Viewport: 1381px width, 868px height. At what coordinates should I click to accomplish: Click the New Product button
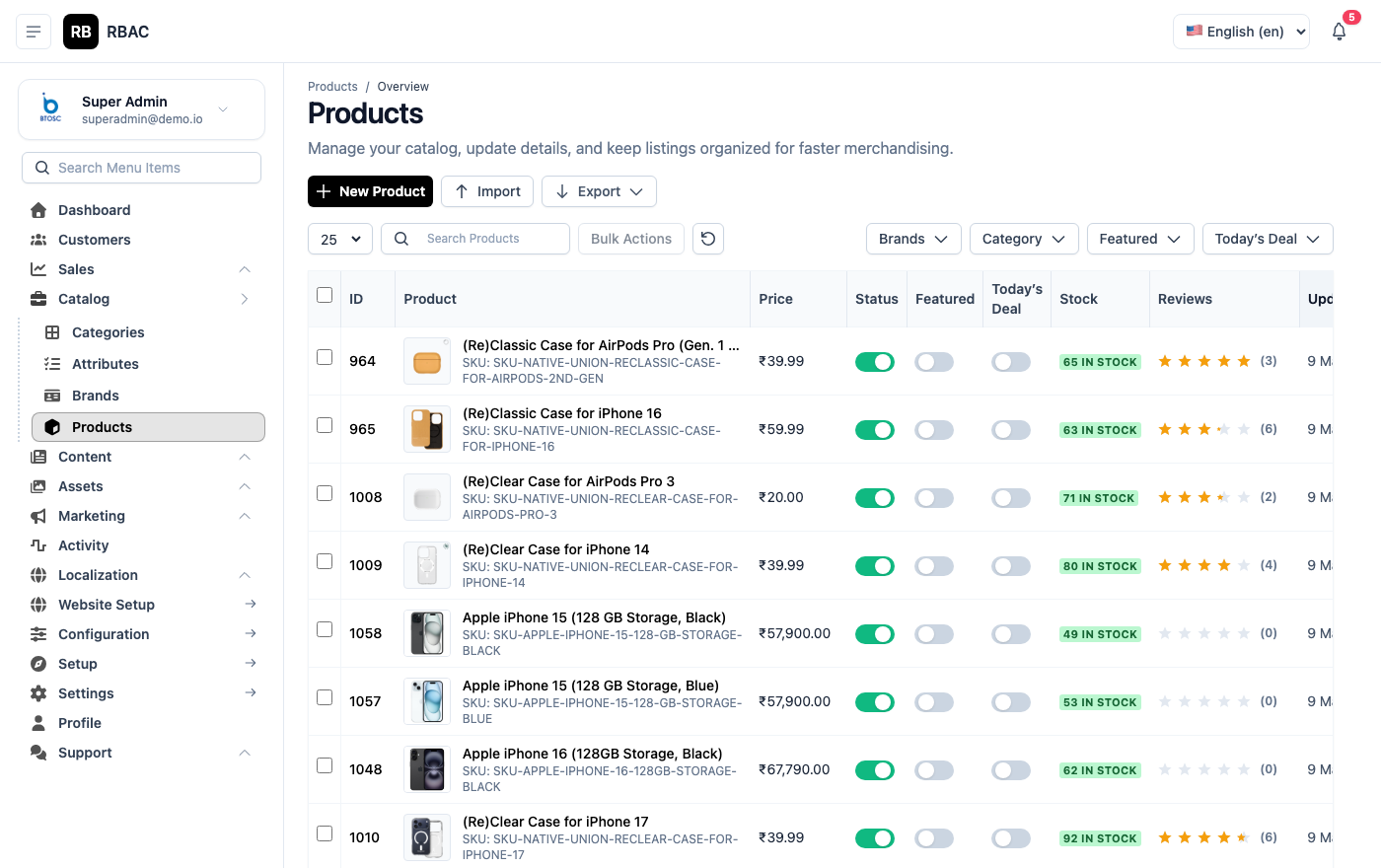click(371, 191)
